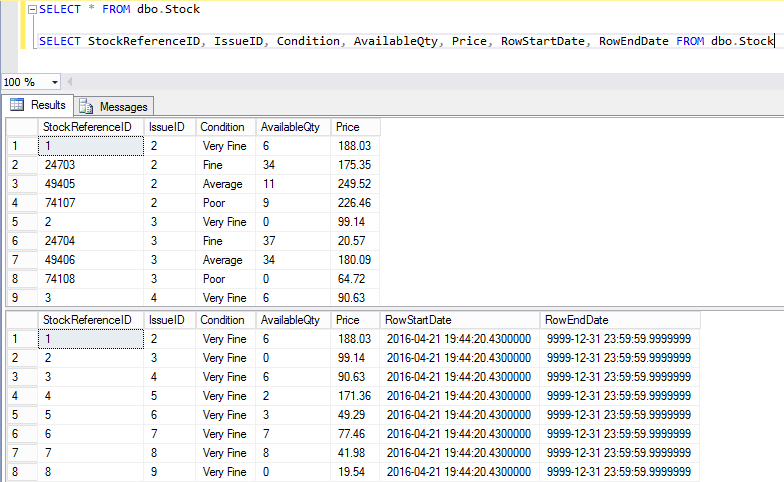Collapse the SQL query block outline

(32, 10)
